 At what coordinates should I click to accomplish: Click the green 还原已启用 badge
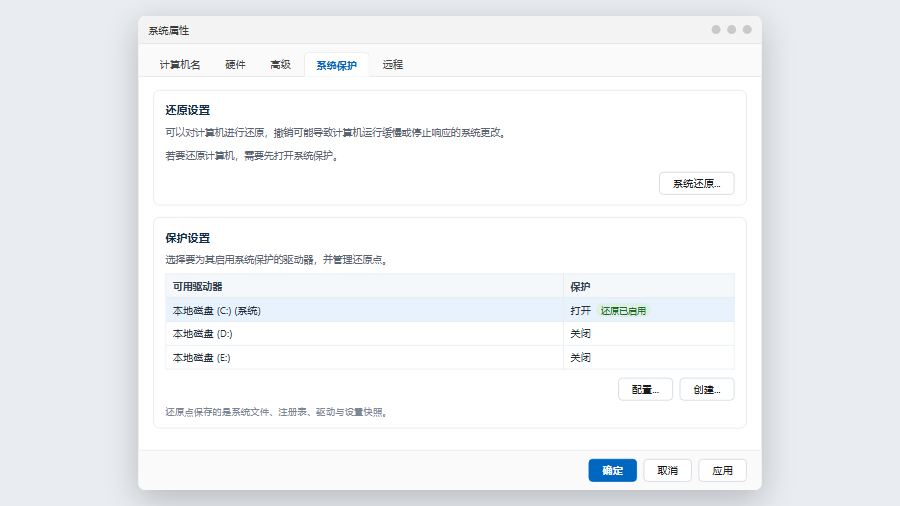623,311
